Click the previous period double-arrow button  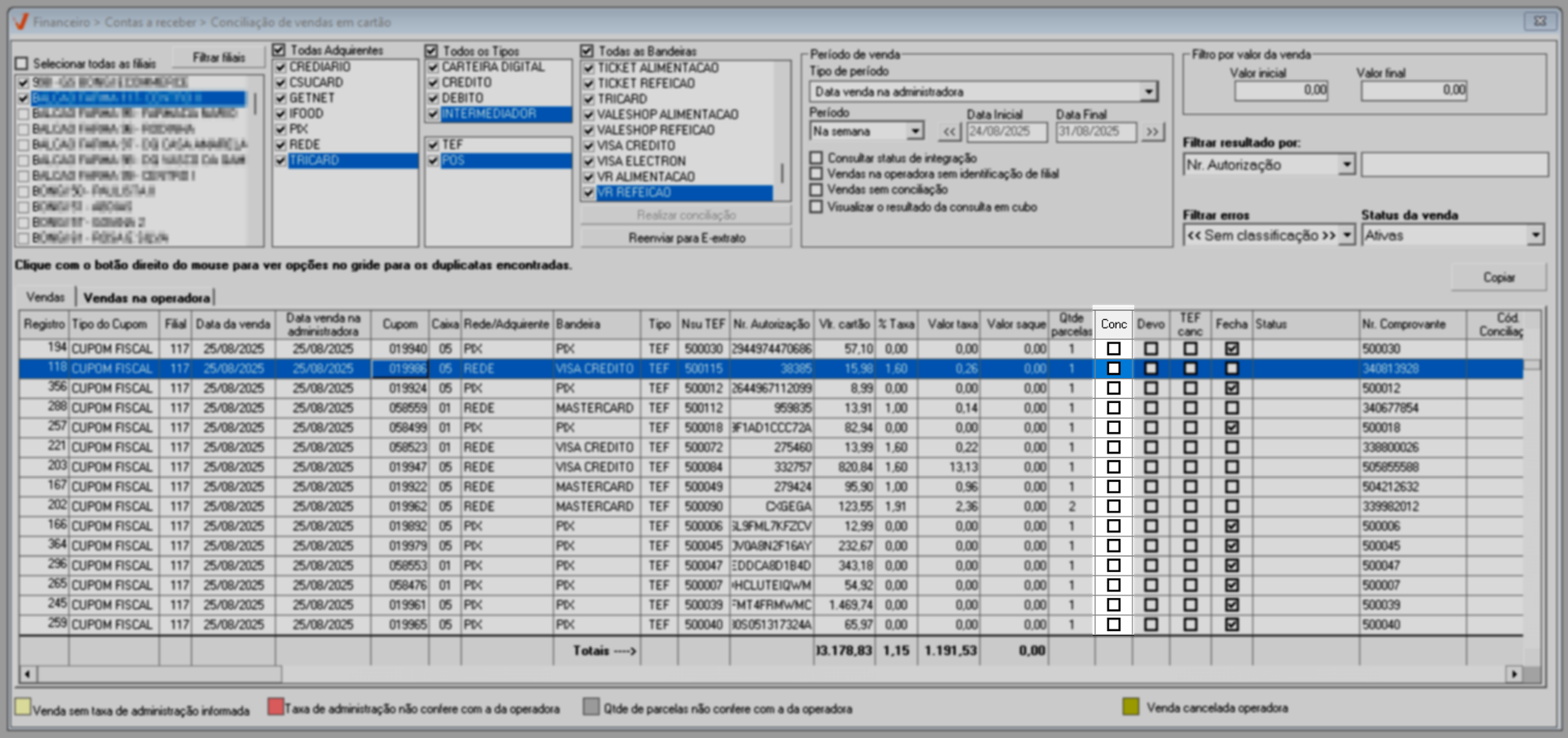coord(949,132)
